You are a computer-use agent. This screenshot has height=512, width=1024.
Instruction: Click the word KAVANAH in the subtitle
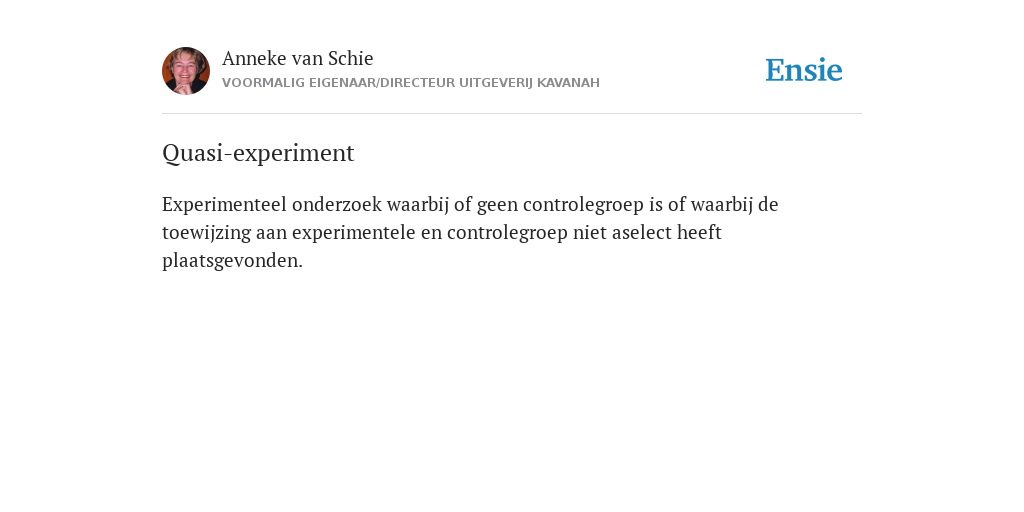tap(568, 83)
